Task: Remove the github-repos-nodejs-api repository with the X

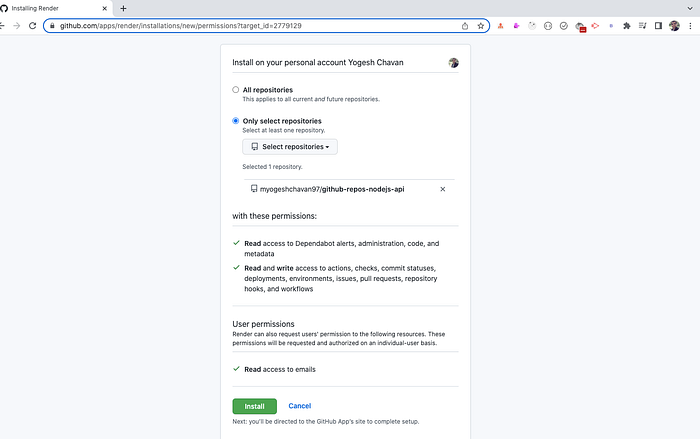Action: [x=442, y=189]
